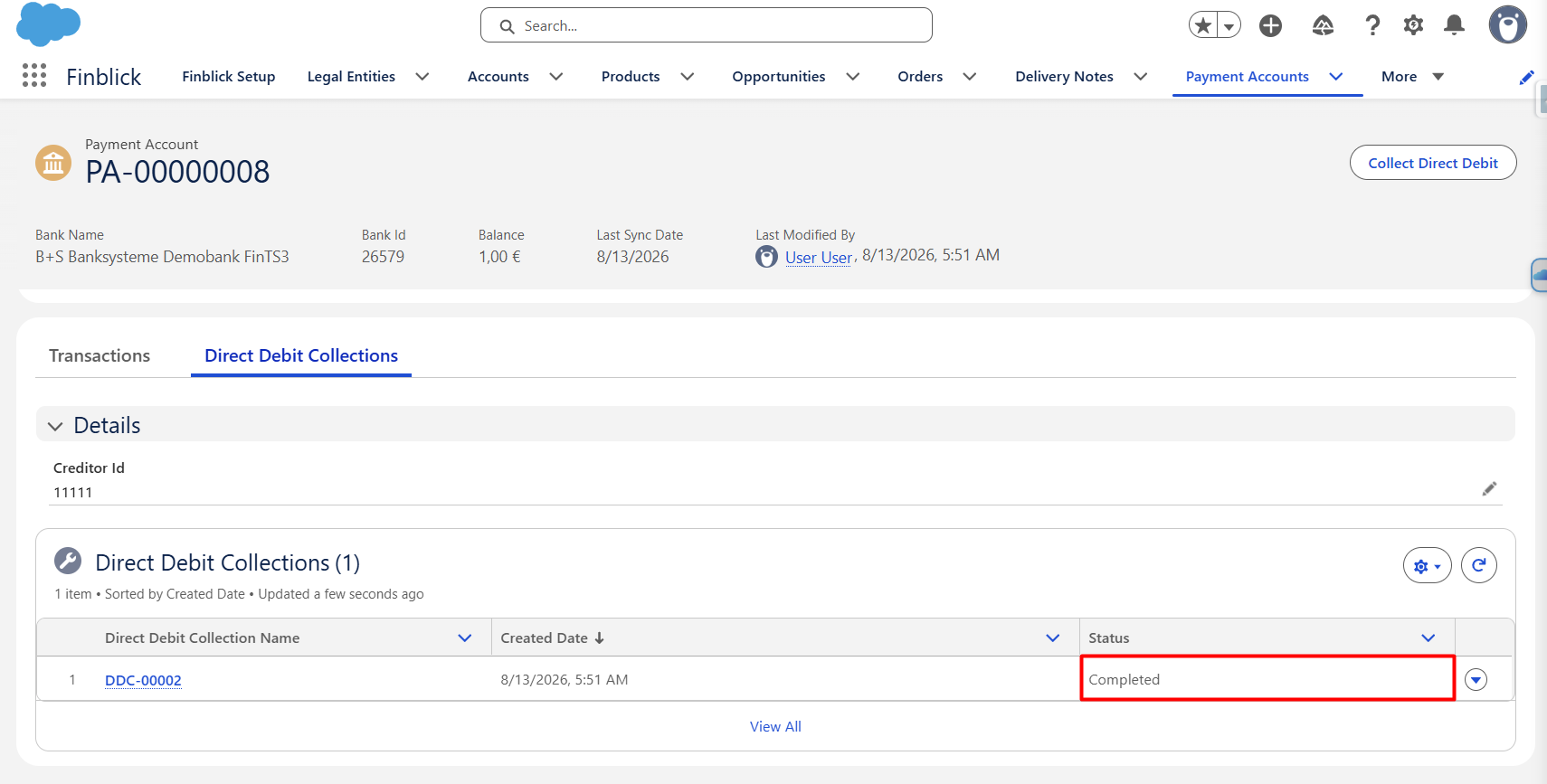Select the Direct Debit Collections tab
Viewport: 1547px width, 784px height.
tap(301, 355)
